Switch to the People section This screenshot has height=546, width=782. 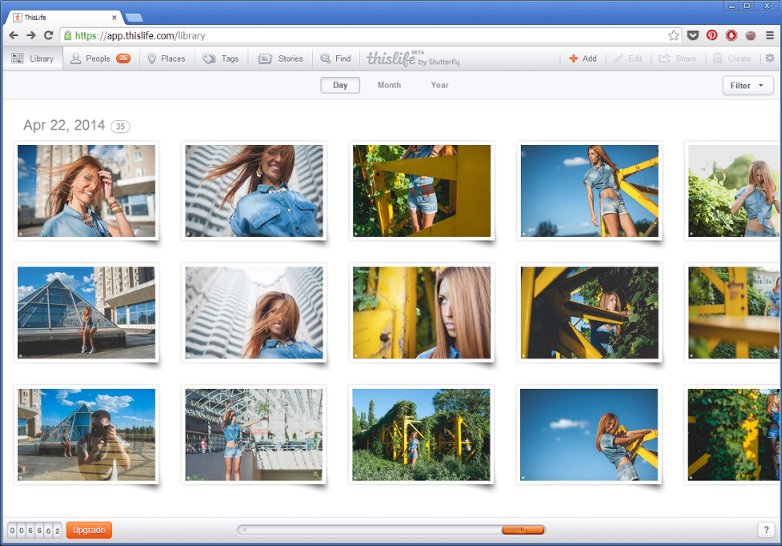(100, 58)
